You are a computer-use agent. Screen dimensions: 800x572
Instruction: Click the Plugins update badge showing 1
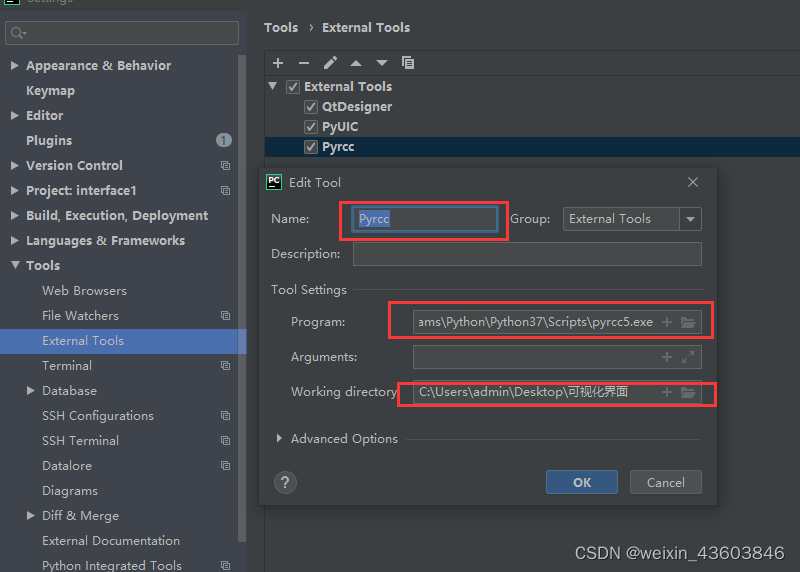(x=223, y=140)
